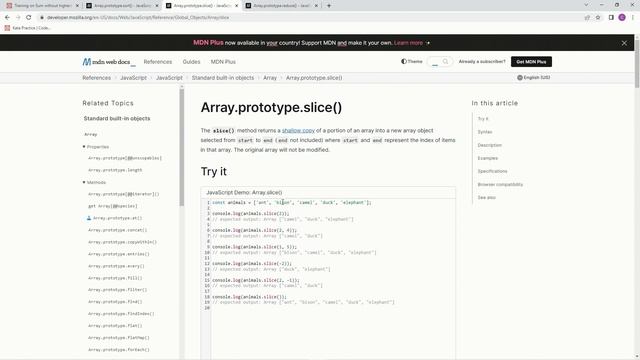Open the tab search dropdown arrow
Viewport: 640px width, 360px height.
586,5
